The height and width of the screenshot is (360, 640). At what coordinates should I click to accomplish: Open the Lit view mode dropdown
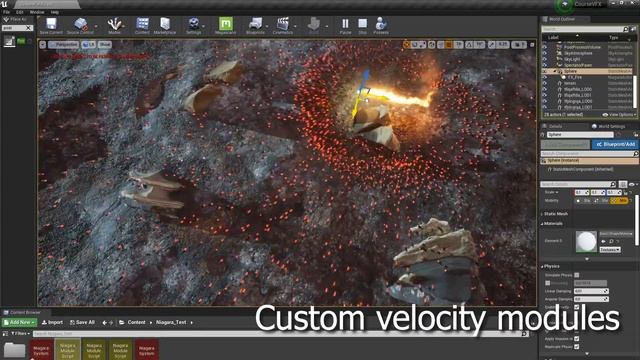point(89,44)
